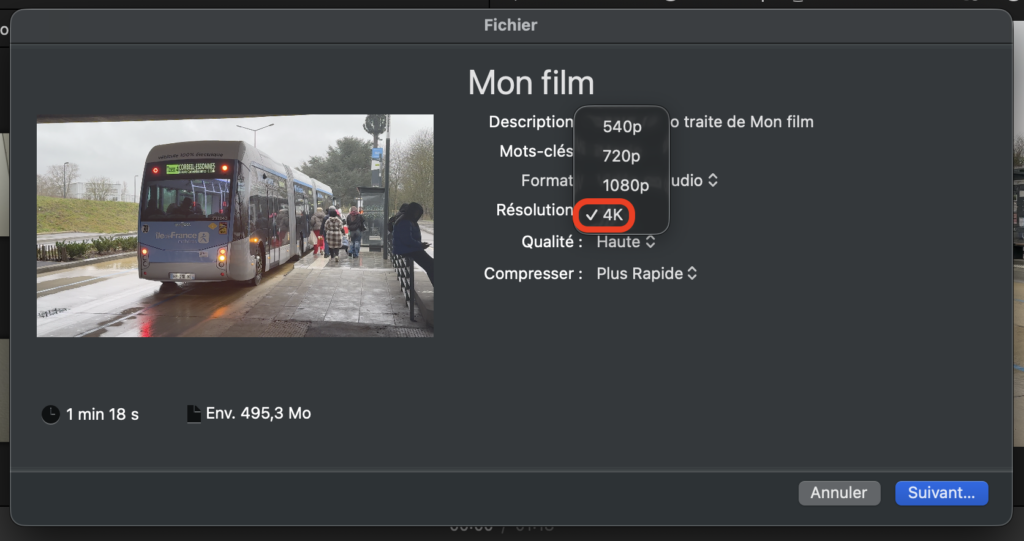1024x541 pixels.
Task: Click the Suivant... button
Action: [941, 493]
